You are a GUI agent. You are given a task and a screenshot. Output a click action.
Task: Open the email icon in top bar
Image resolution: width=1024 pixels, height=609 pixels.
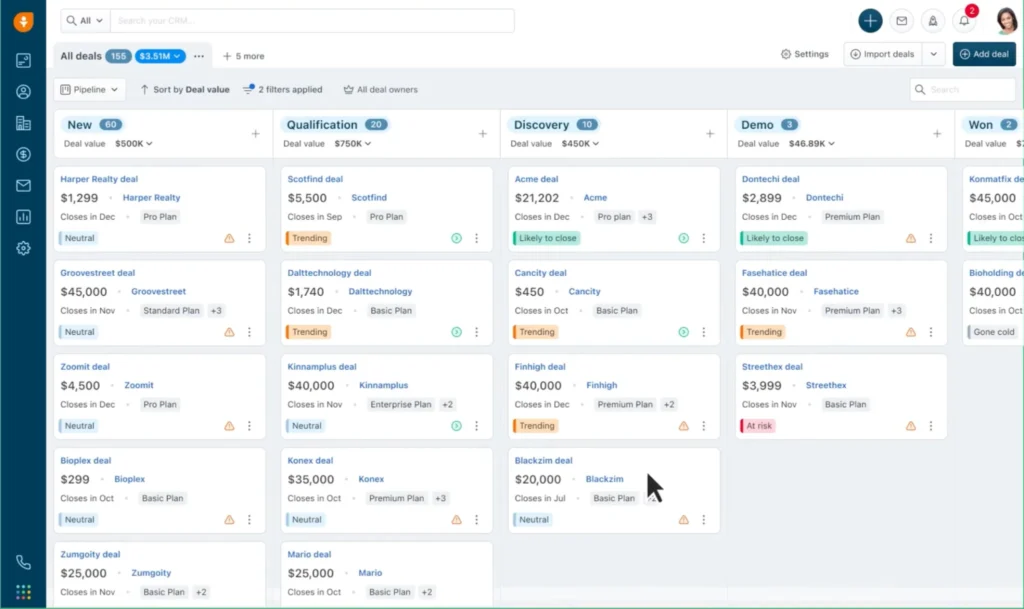tap(901, 21)
